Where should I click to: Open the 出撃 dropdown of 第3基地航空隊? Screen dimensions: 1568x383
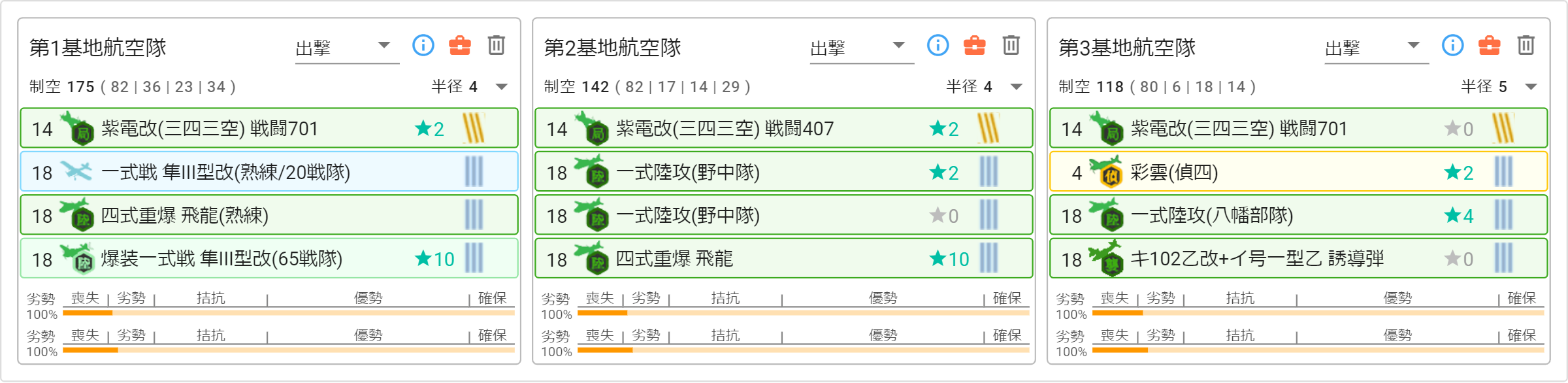(x=1377, y=48)
